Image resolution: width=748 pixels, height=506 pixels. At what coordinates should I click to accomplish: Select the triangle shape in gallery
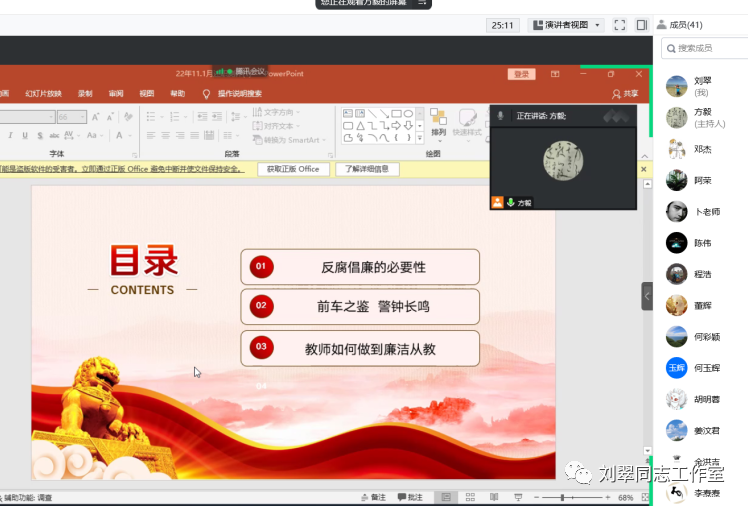point(360,126)
